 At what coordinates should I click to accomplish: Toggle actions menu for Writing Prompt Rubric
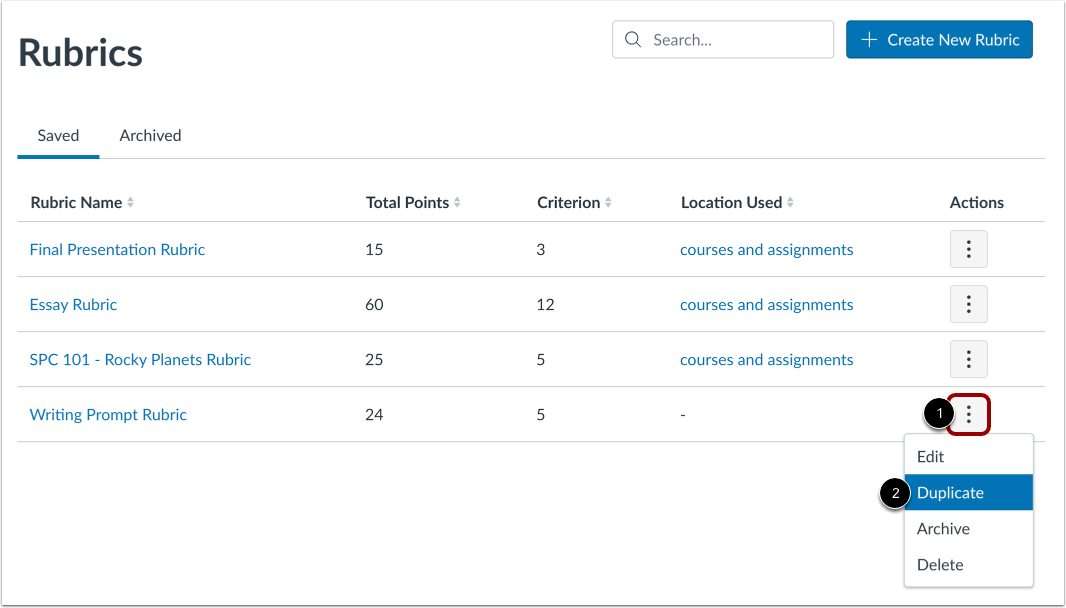(969, 414)
